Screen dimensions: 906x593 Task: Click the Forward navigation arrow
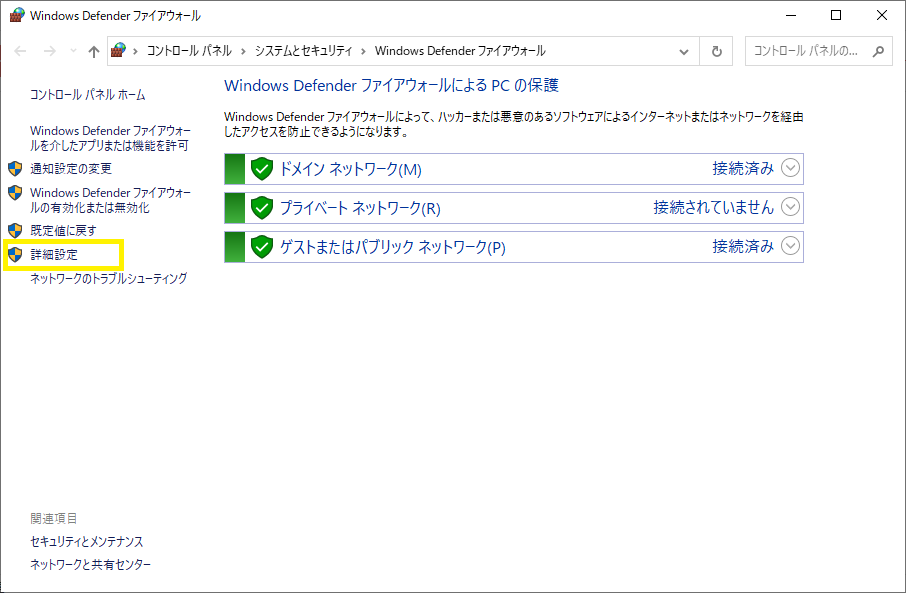tap(50, 51)
